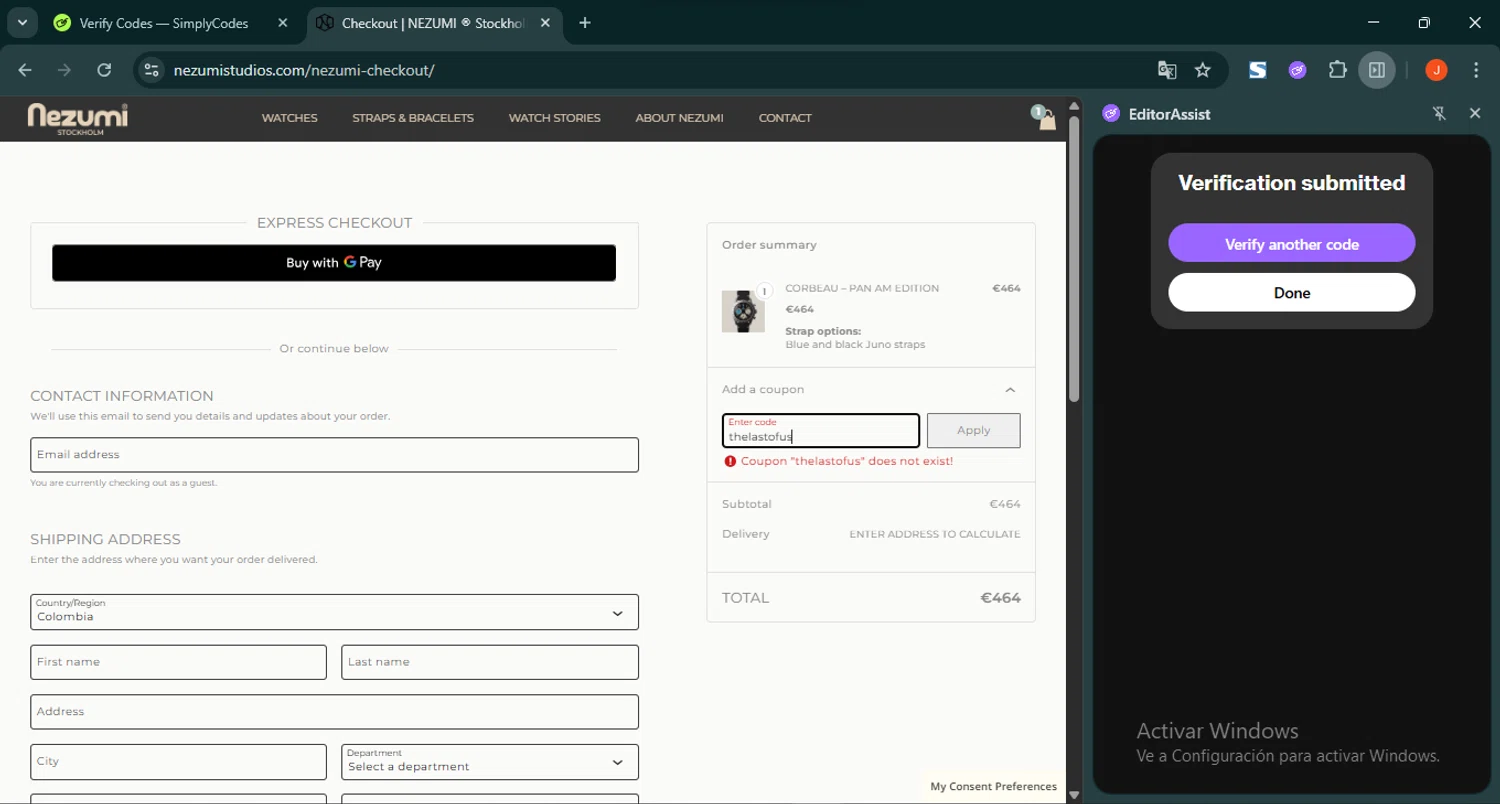Focus the Email address field
This screenshot has width=1500, height=804.
334,455
